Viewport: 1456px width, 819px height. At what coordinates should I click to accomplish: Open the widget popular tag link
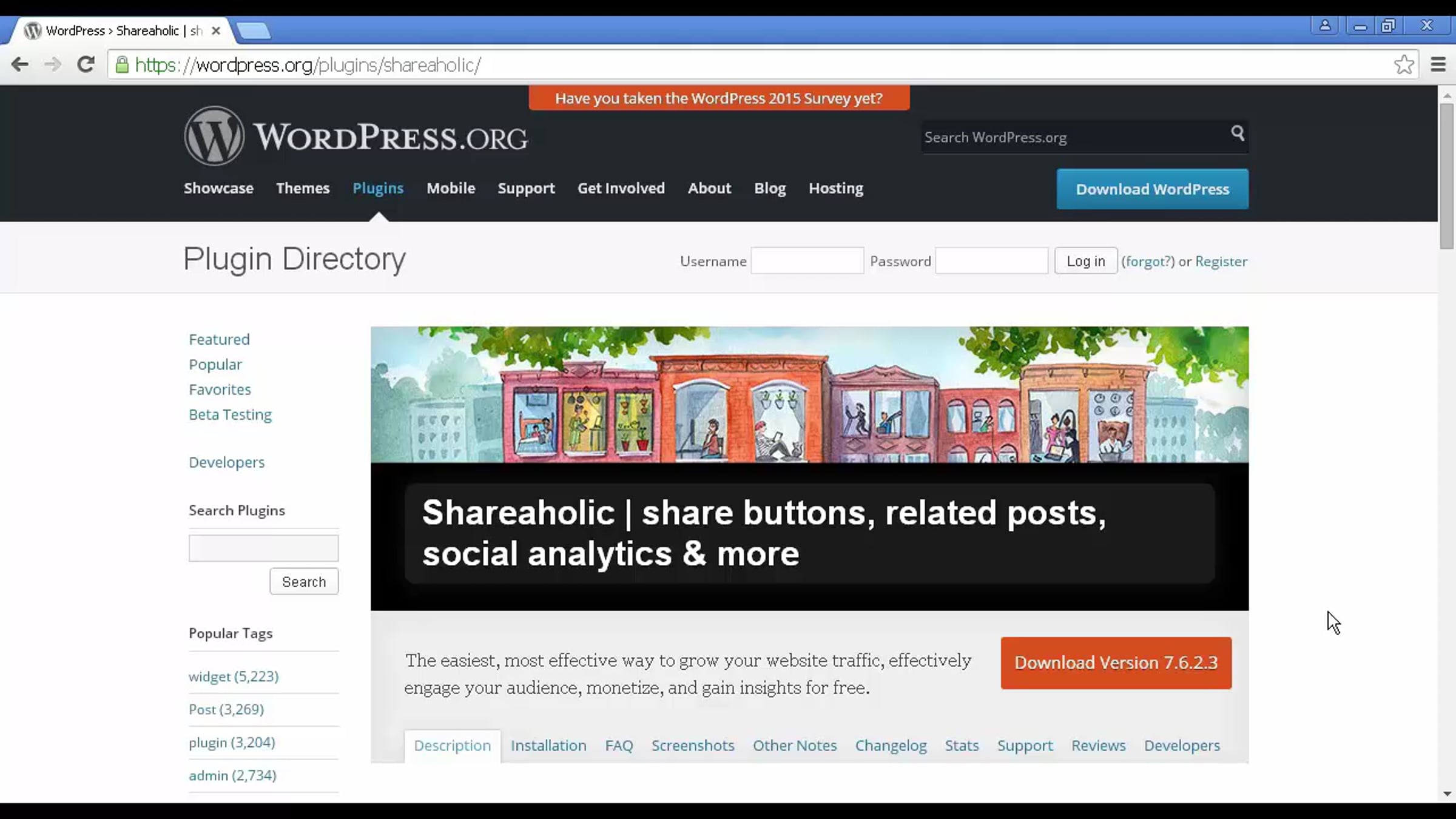tap(233, 676)
